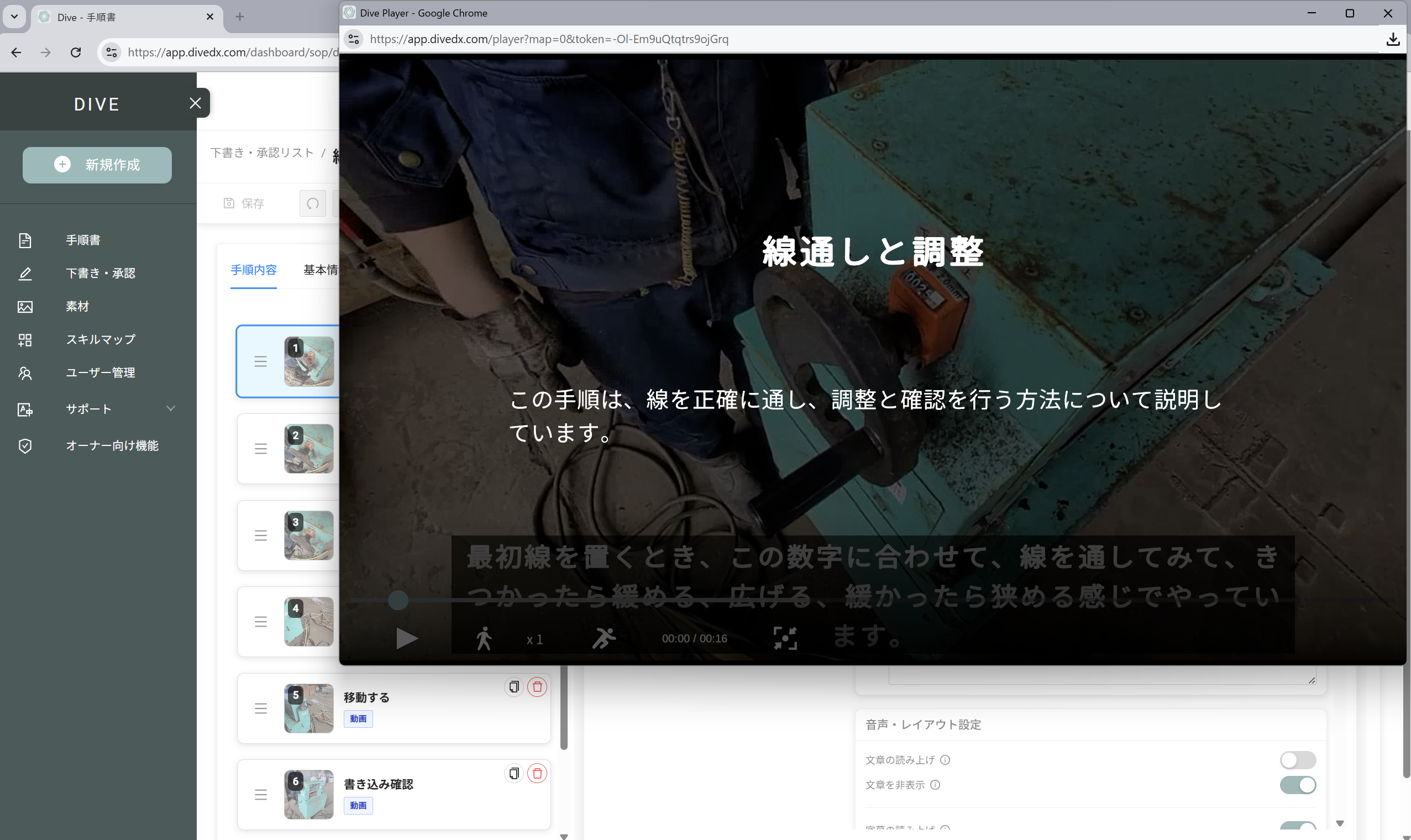The height and width of the screenshot is (840, 1411).
Task: Toggle the partially visible switch at the bottom
Action: (x=1297, y=826)
